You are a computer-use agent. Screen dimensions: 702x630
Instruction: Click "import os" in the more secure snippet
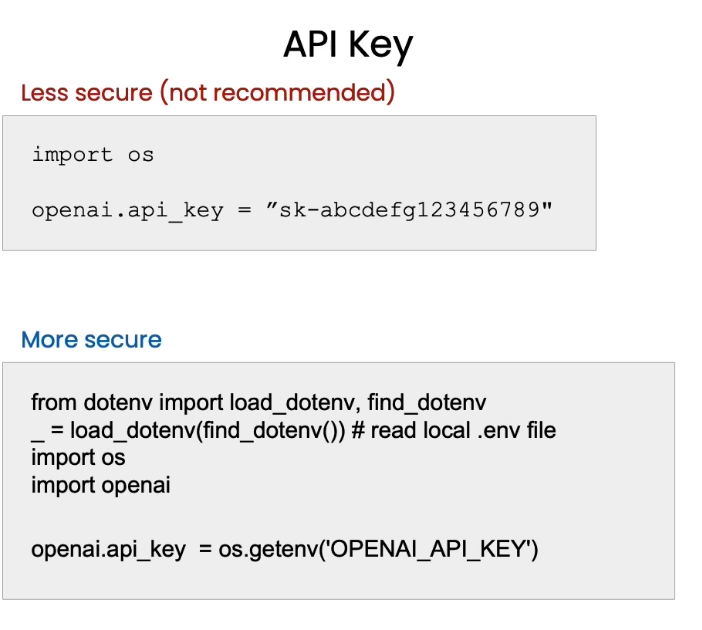[78, 458]
